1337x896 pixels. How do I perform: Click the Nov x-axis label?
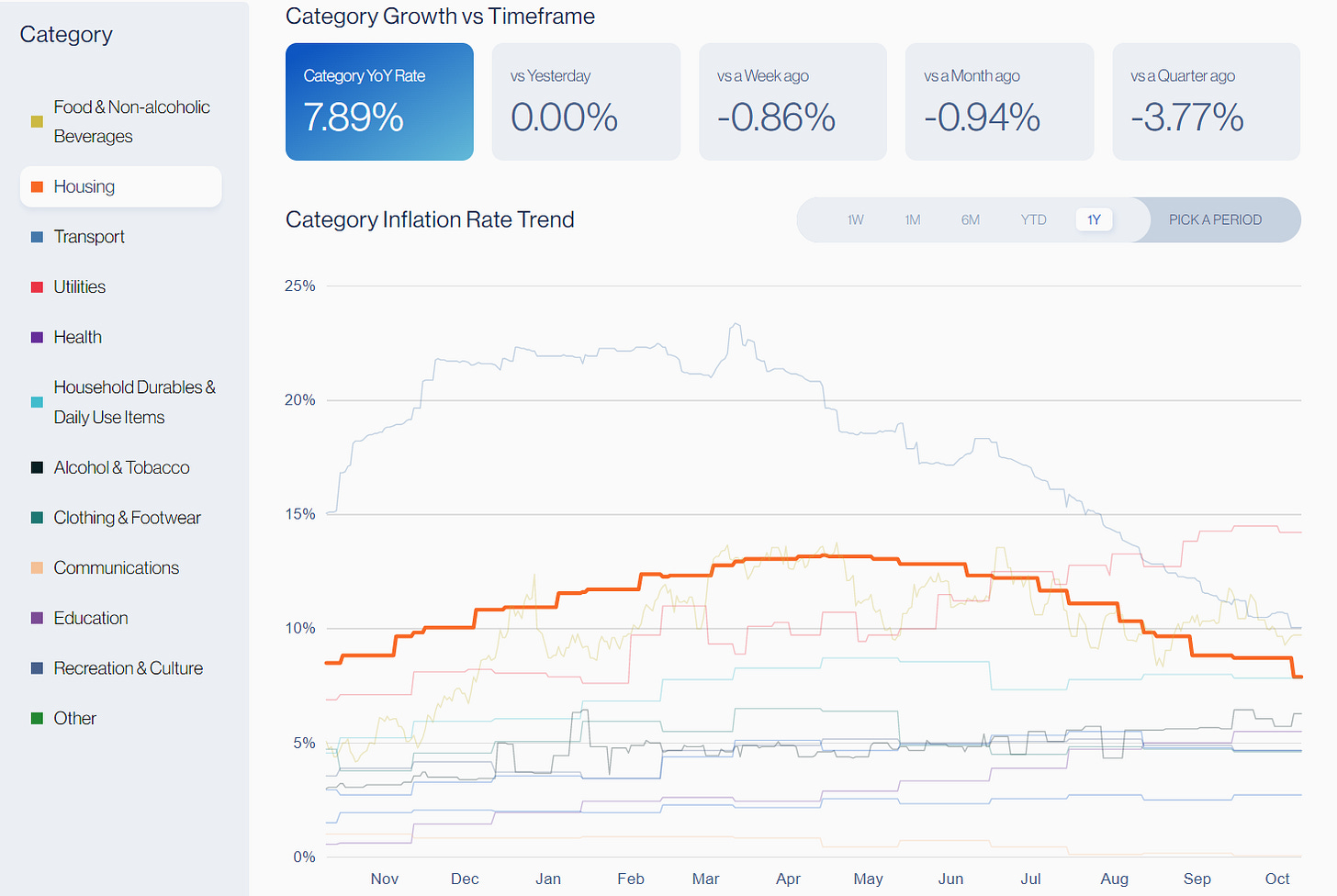click(x=385, y=879)
